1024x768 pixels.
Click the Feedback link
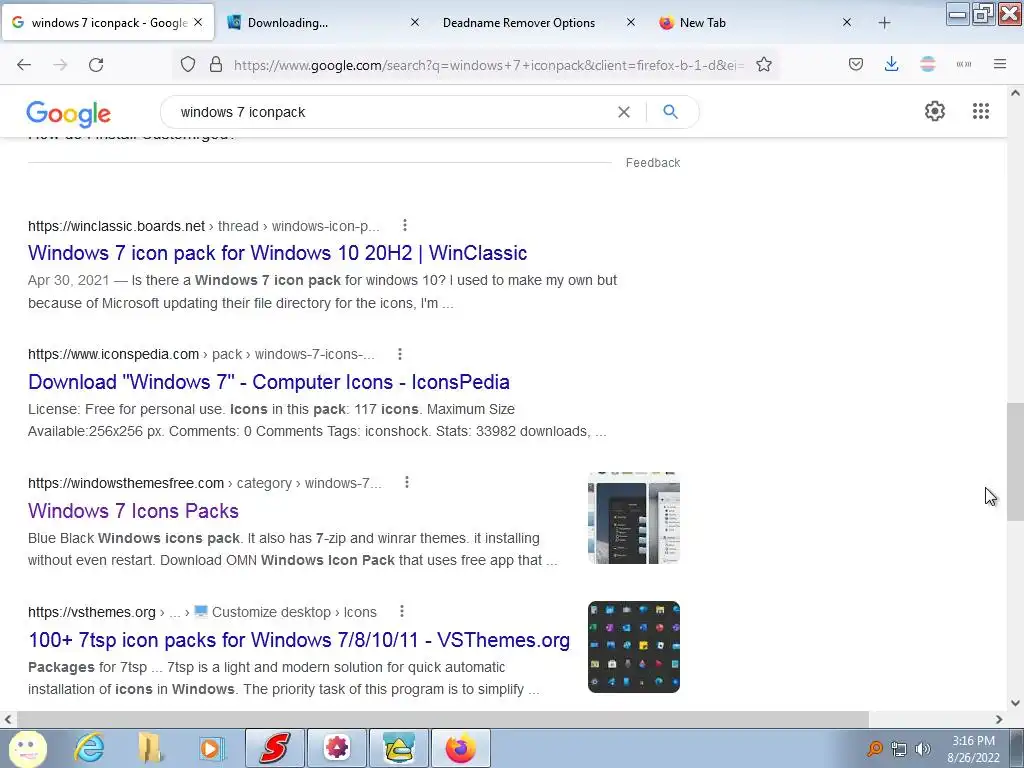point(653,163)
